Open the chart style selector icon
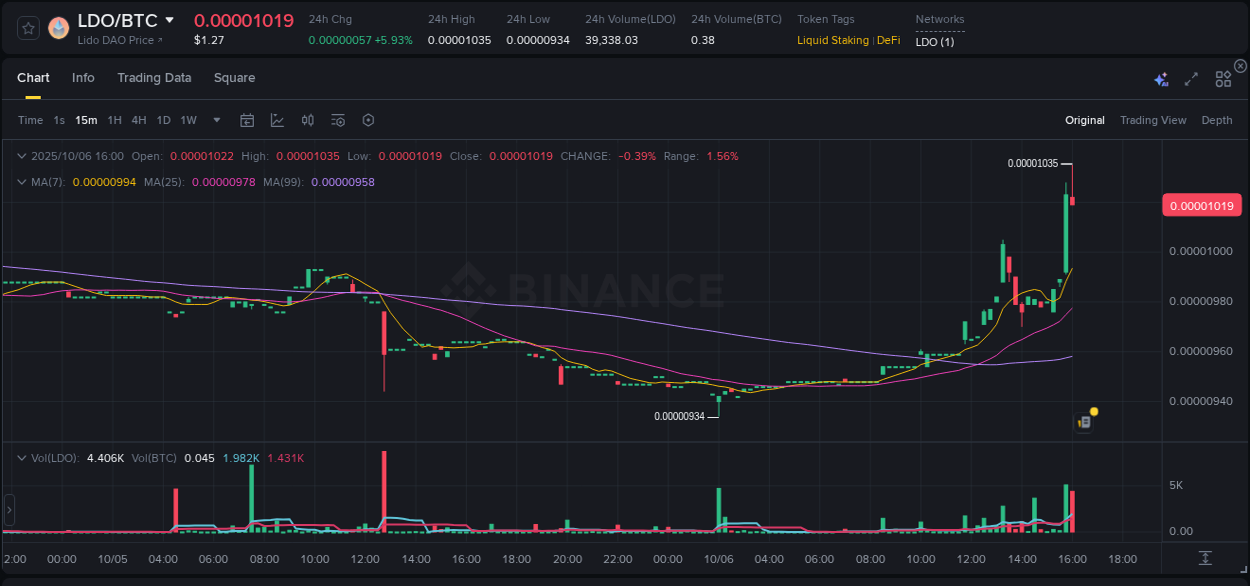Screen dimensions: 1250x586 [277, 120]
